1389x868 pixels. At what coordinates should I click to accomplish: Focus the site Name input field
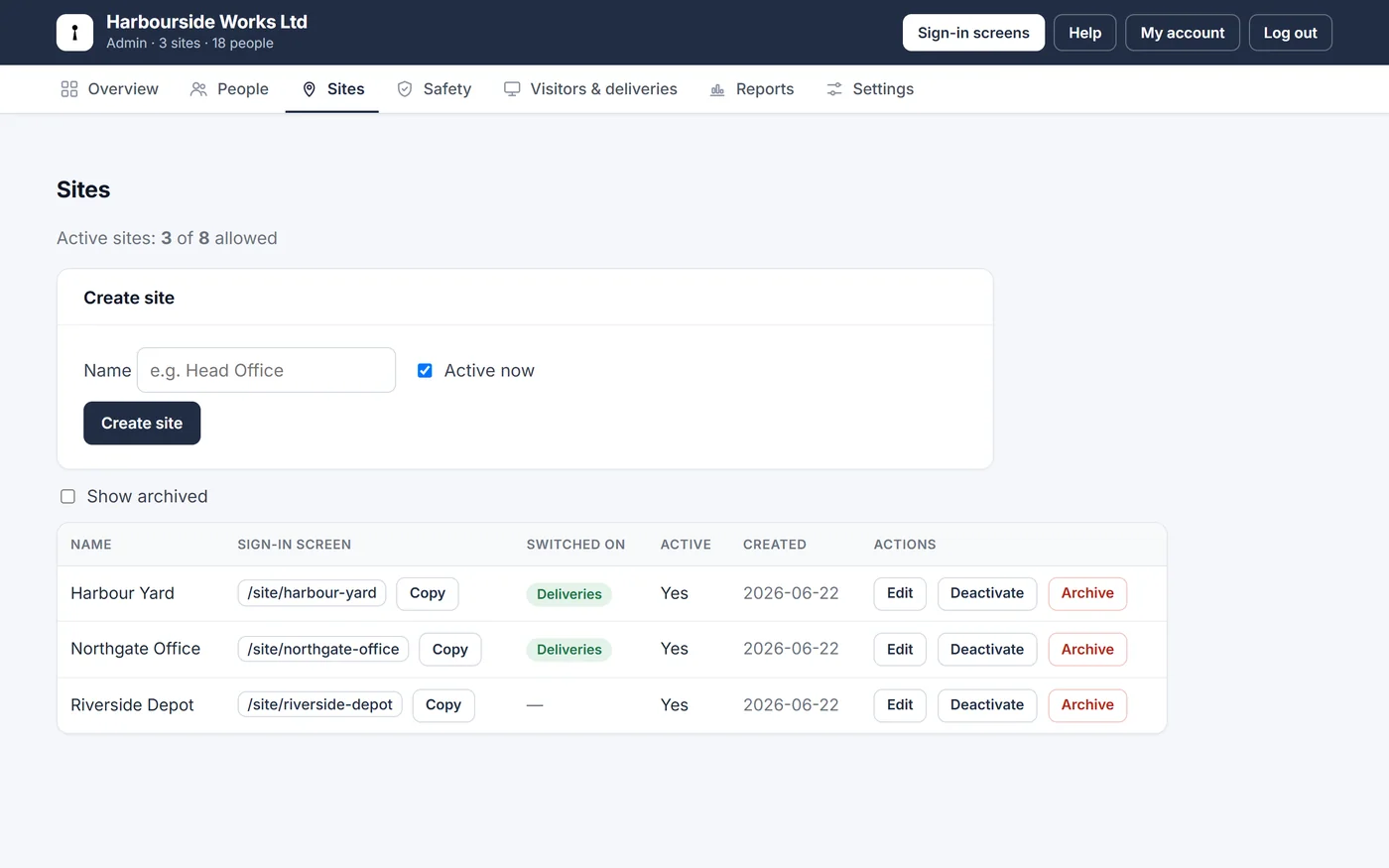(266, 370)
